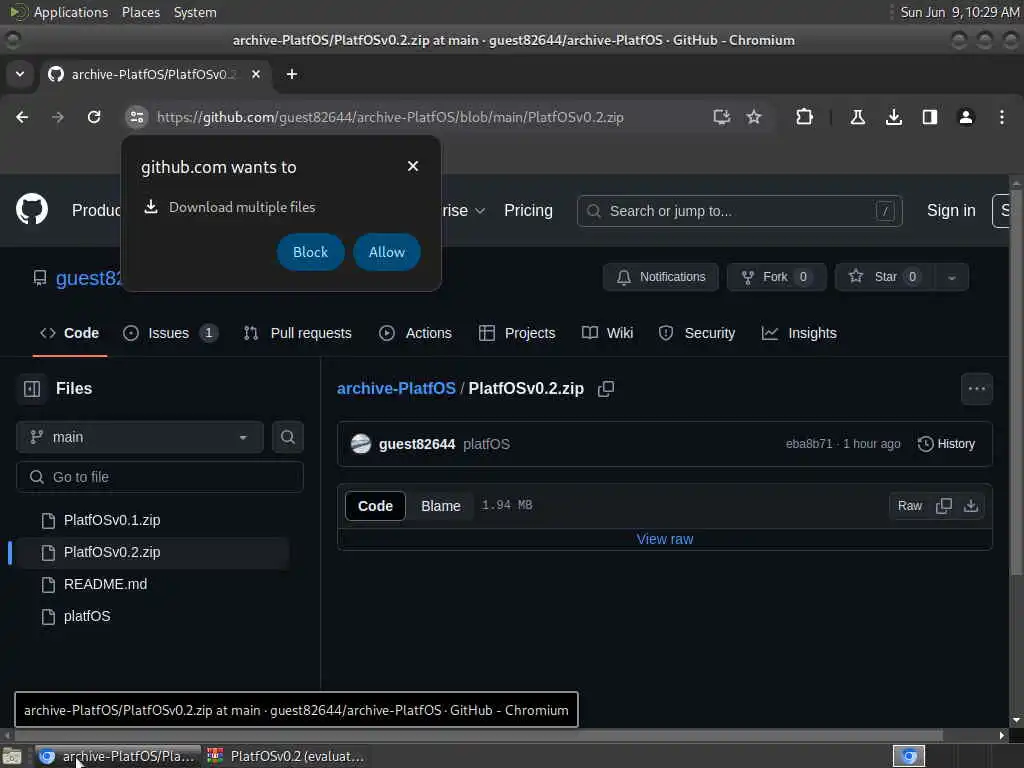Close the archive-PlatfOS browser tab
The image size is (1024, 768).
click(x=256, y=74)
